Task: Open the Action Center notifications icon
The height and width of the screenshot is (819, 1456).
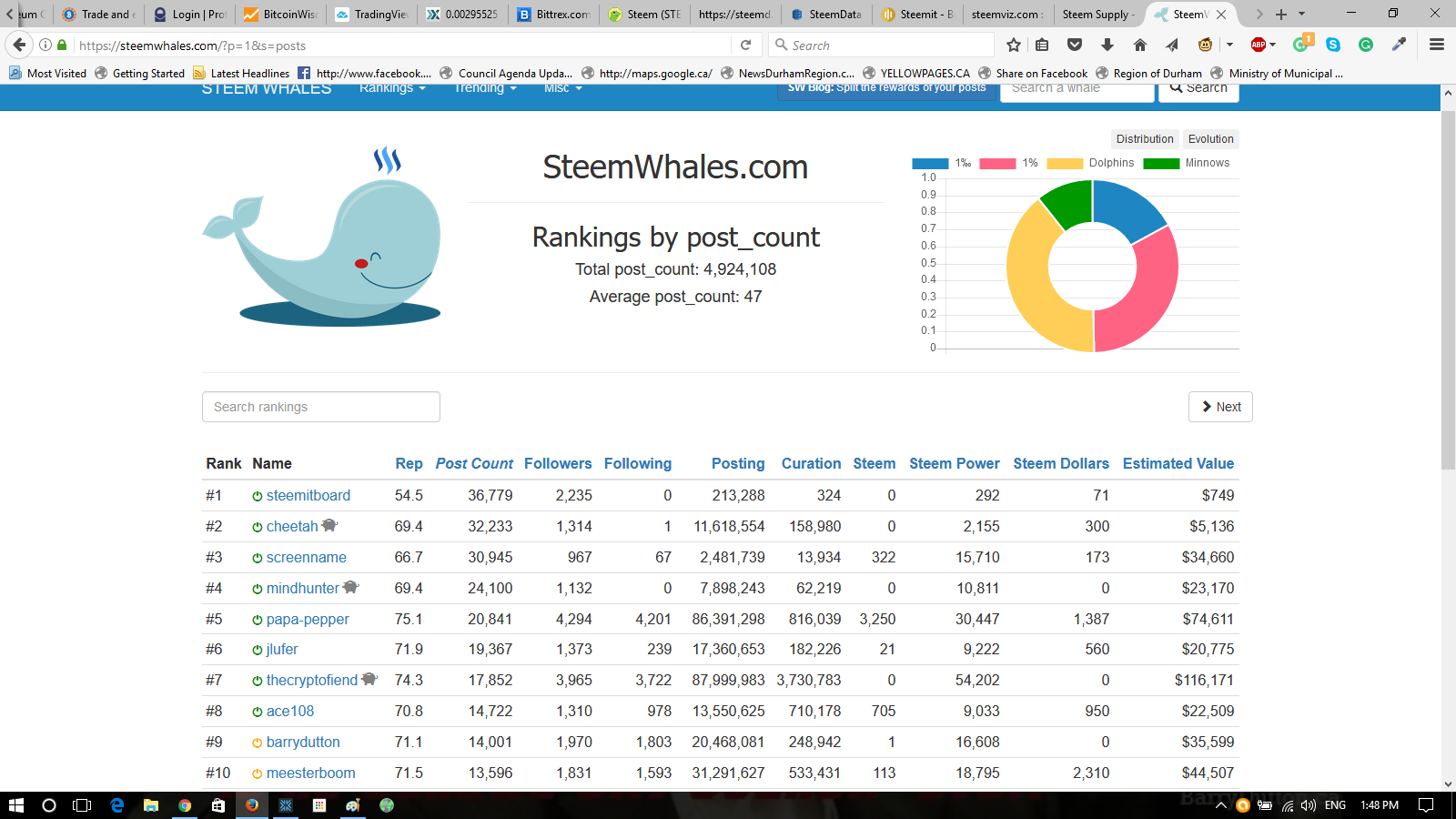Action: pyautogui.click(x=1426, y=805)
